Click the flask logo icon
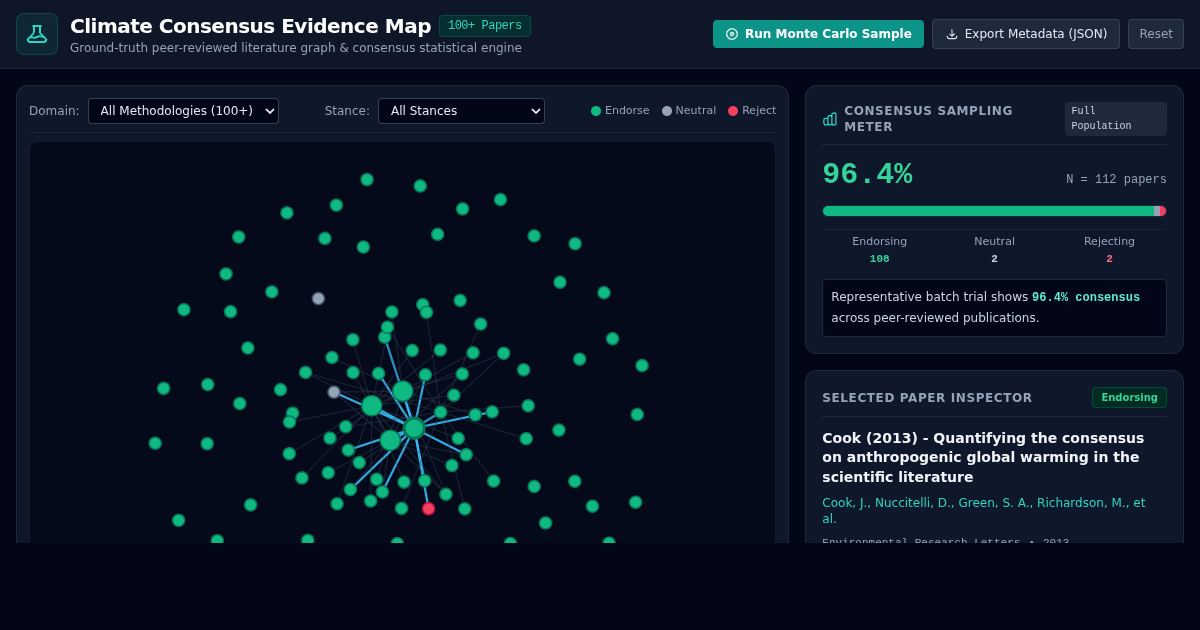Viewport: 1200px width, 630px height. tap(37, 34)
